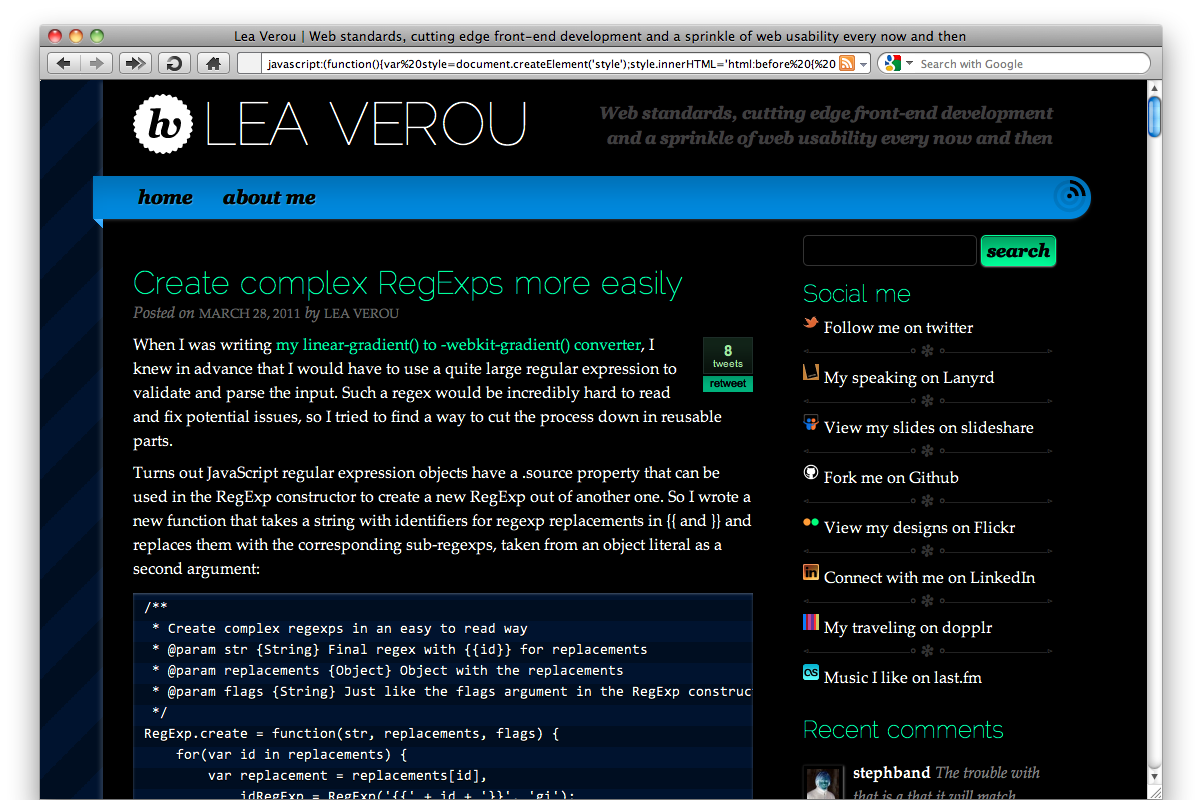Viewport: 1202px width, 800px height.
Task: Open the 'about me' navigation item
Action: (269, 198)
